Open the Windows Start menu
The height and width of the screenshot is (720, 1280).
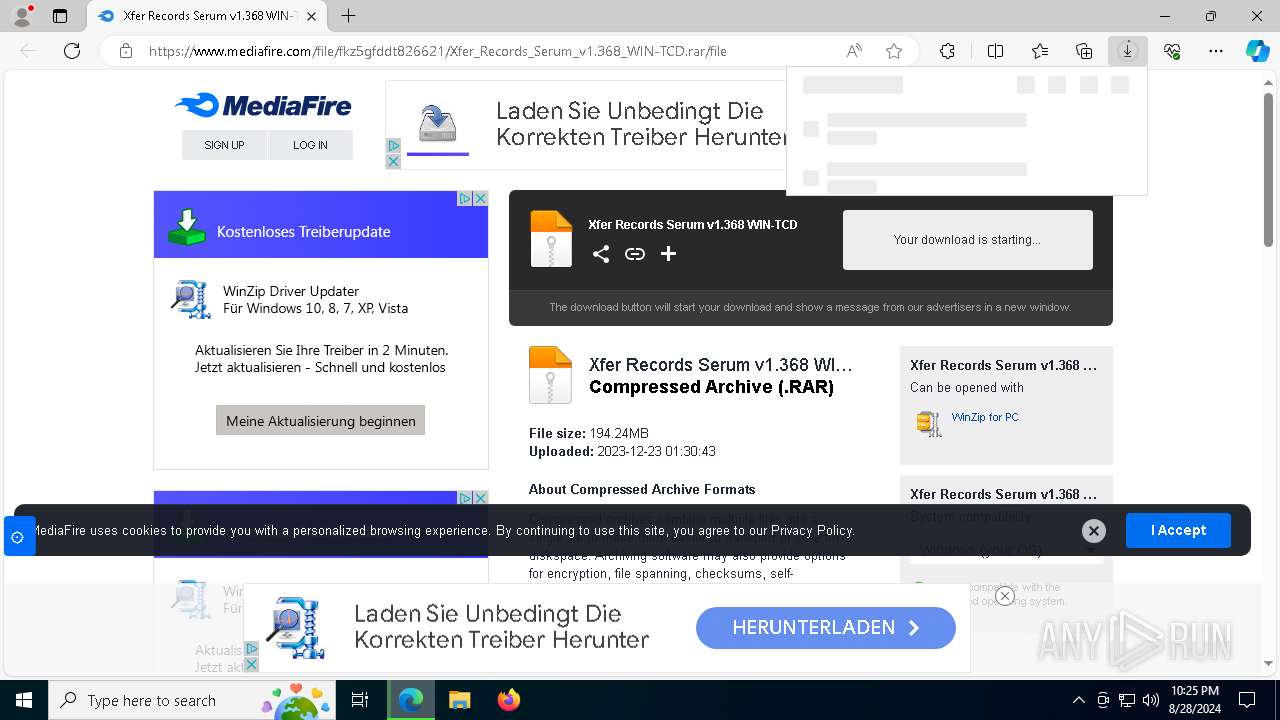click(24, 700)
